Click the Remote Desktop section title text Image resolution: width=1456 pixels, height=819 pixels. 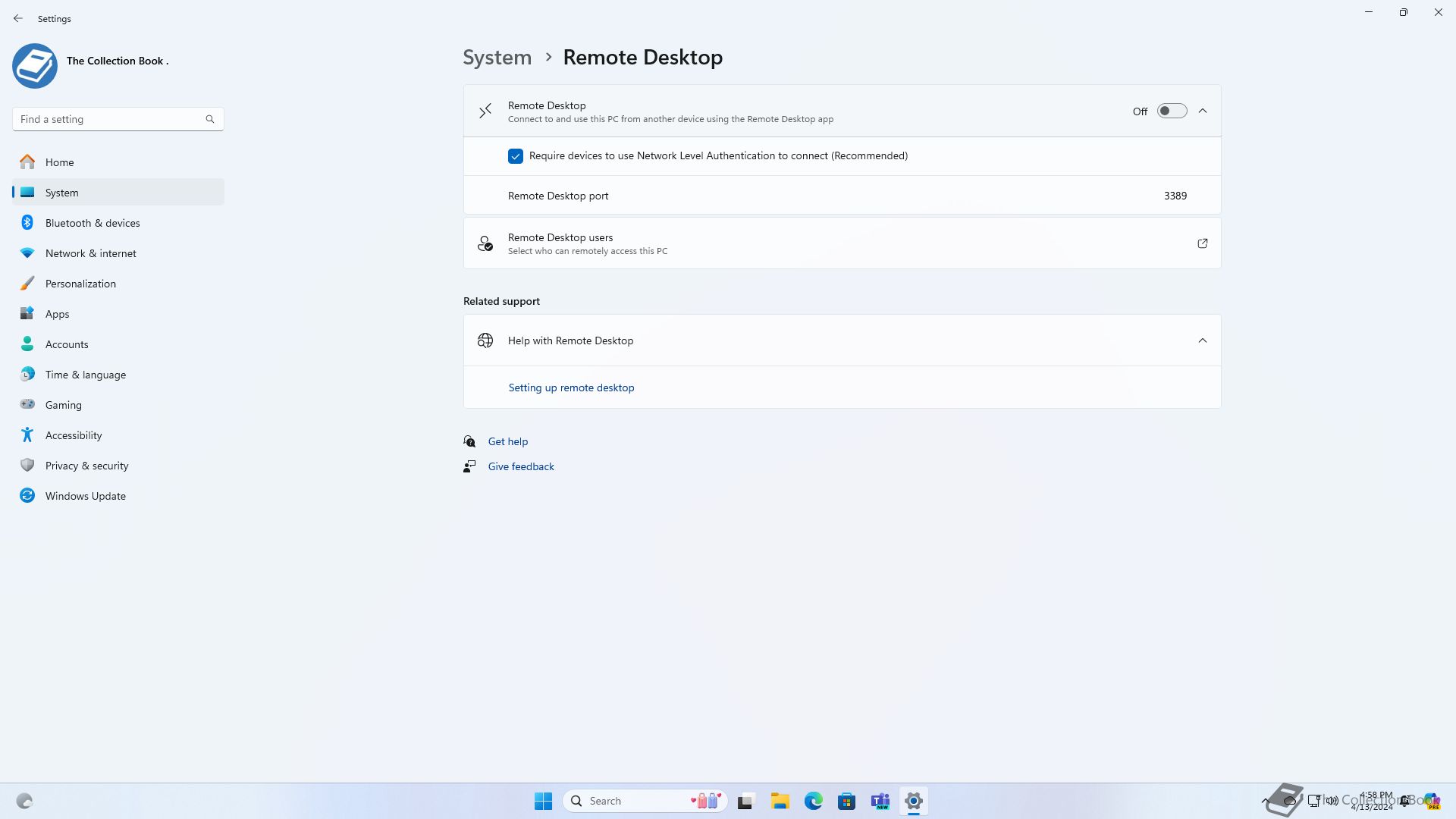coord(547,105)
